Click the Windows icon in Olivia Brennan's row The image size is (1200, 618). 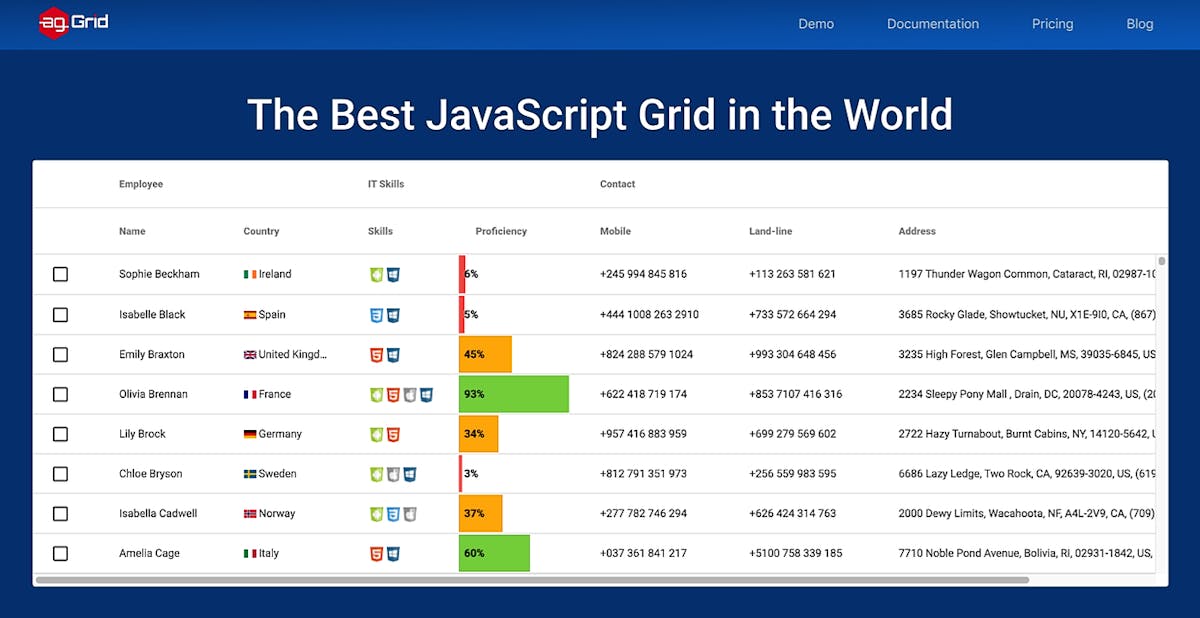click(425, 394)
